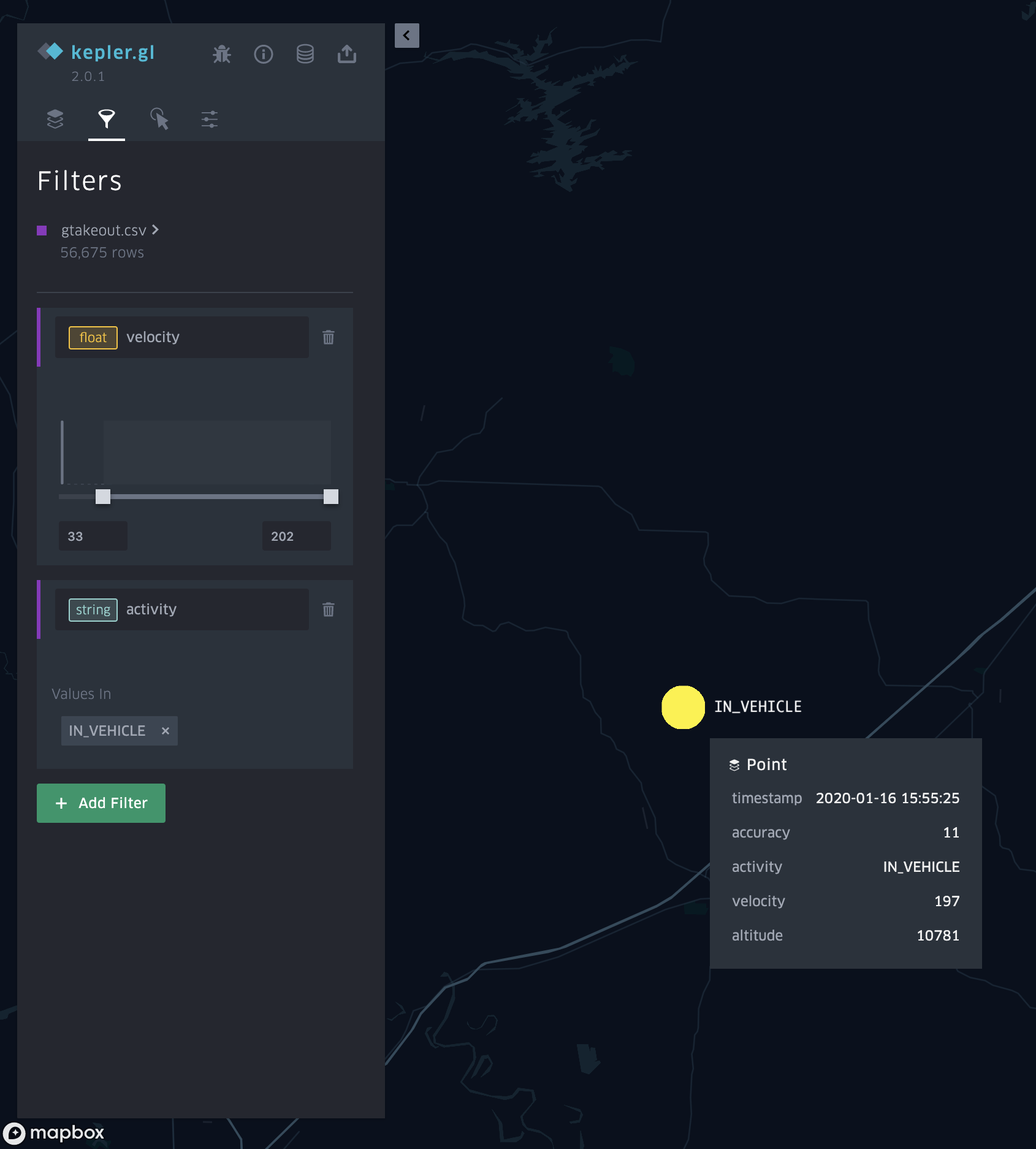Click the right velocity slider handle
The width and height of the screenshot is (1036, 1149).
pos(331,497)
